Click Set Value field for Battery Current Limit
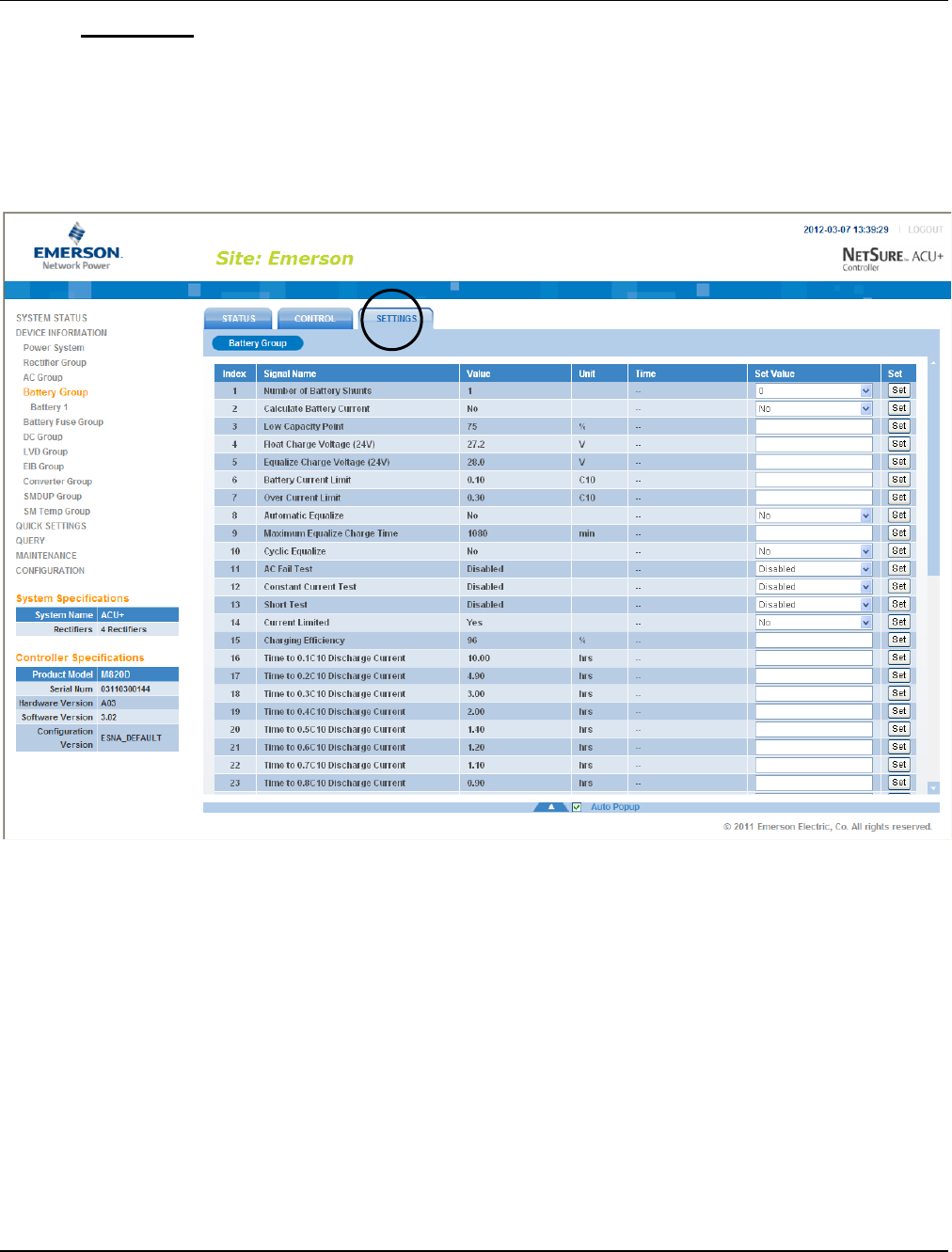The width and height of the screenshot is (952, 1252). coord(814,480)
